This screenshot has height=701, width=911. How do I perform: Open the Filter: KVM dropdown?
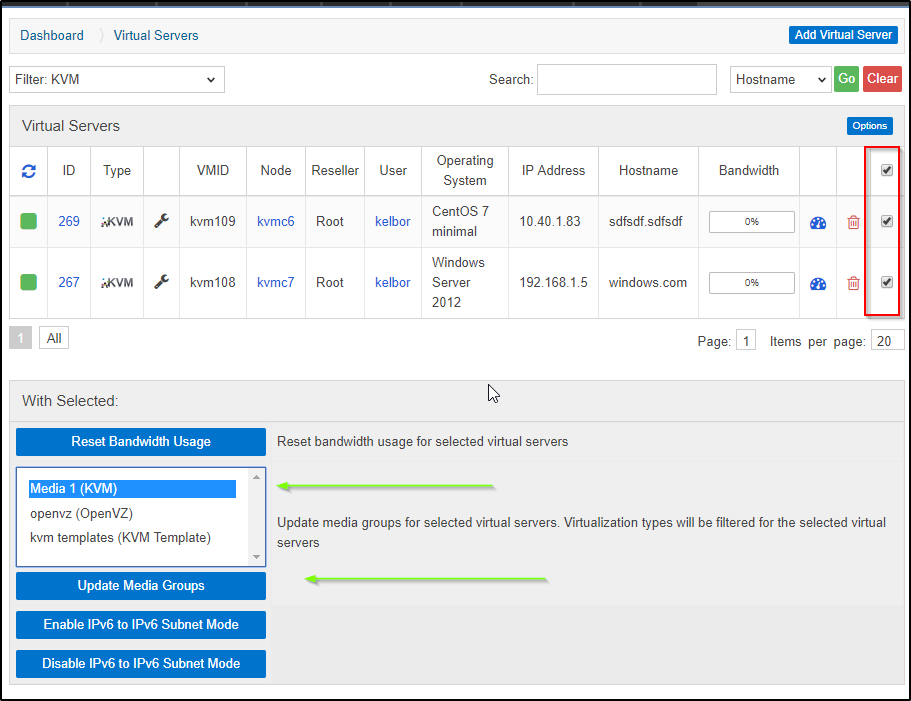tap(117, 79)
